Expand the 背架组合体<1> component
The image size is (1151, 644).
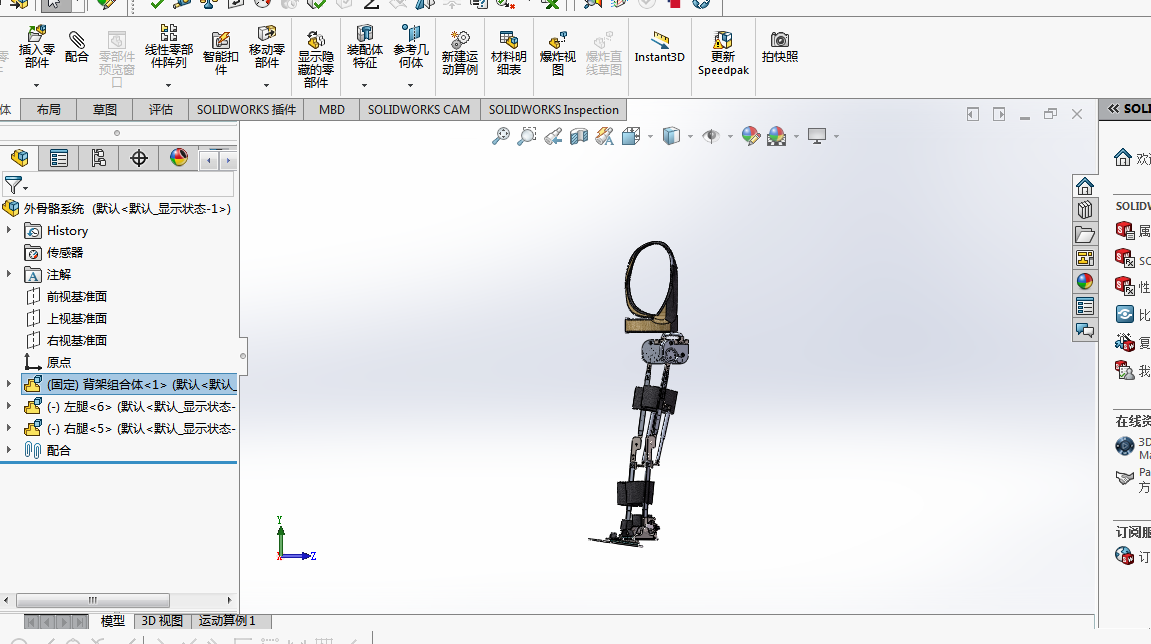click(9, 384)
